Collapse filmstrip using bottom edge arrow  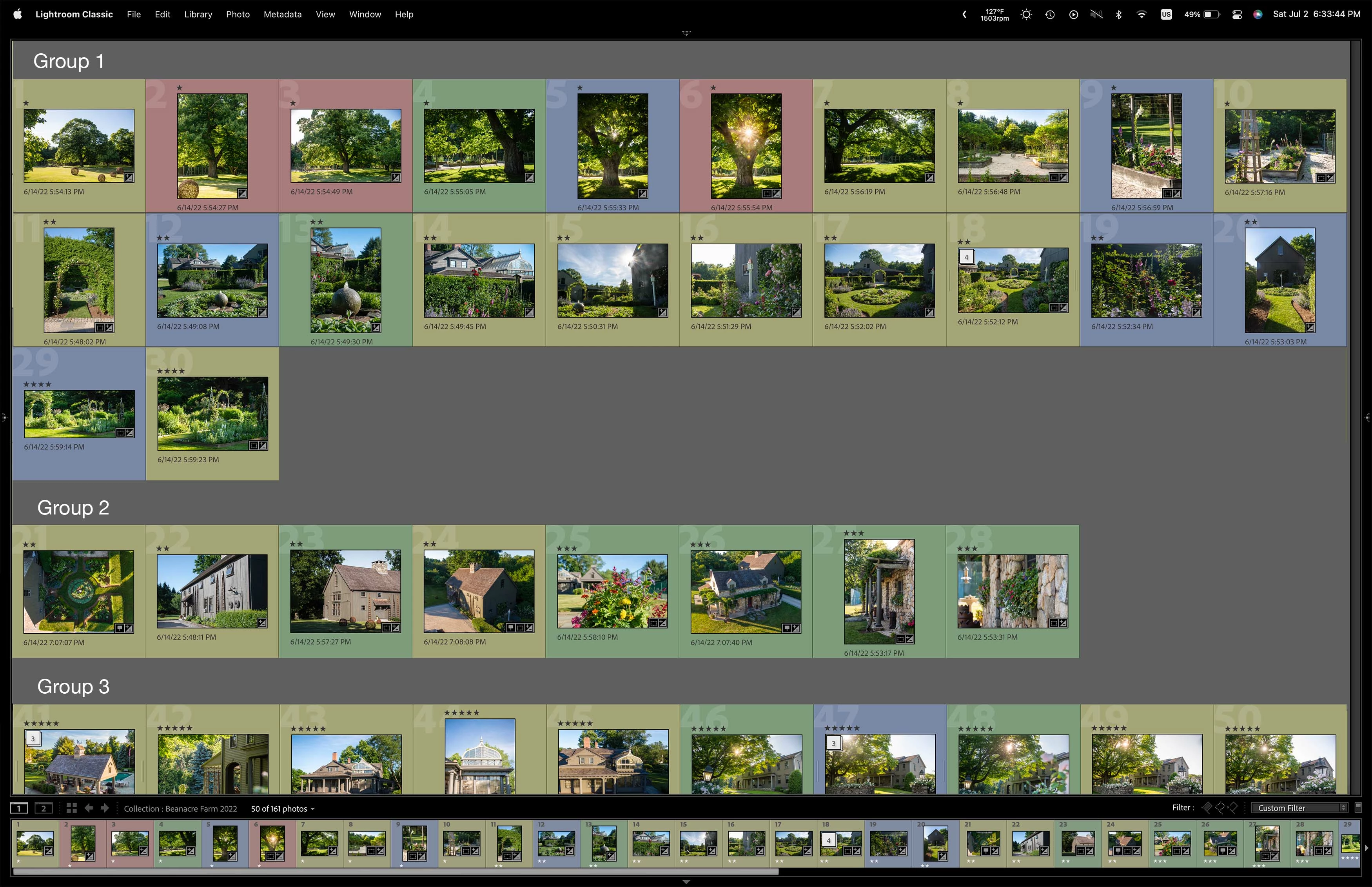point(686,882)
